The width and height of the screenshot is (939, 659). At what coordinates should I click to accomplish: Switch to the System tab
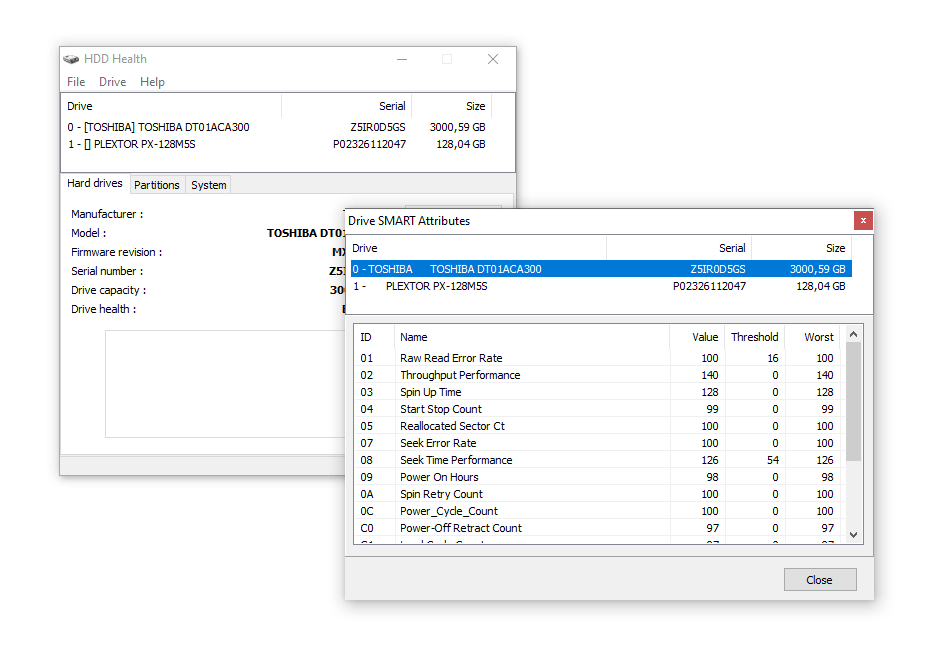[208, 185]
